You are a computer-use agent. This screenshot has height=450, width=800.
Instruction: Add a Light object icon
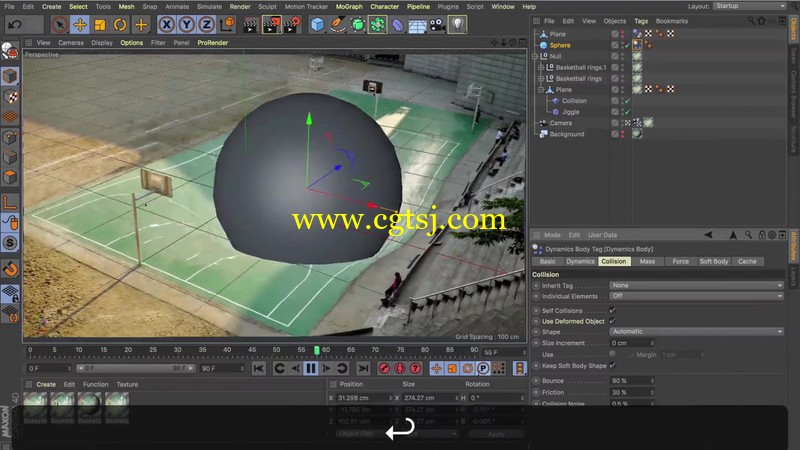[458, 24]
